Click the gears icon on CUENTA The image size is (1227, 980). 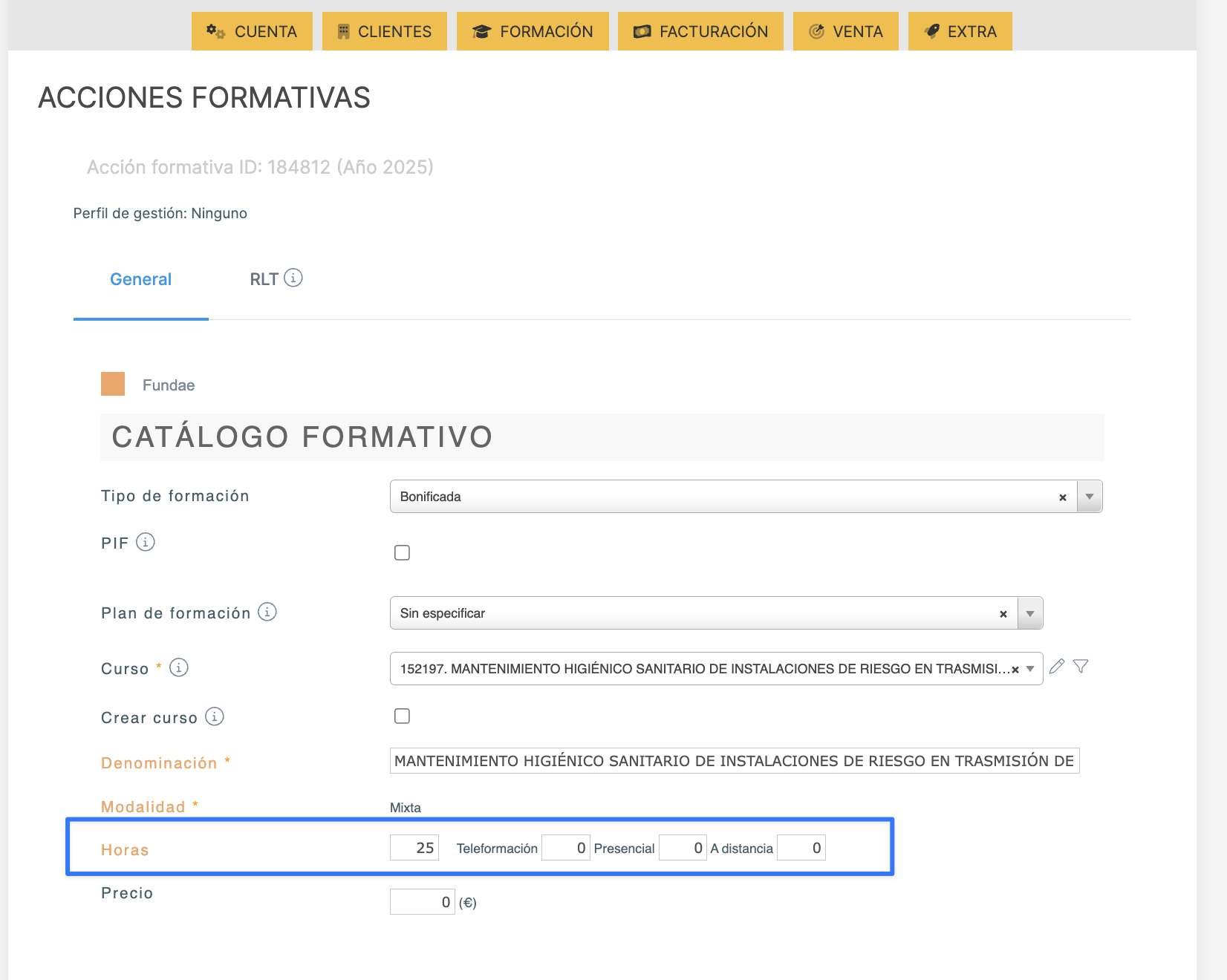(215, 31)
